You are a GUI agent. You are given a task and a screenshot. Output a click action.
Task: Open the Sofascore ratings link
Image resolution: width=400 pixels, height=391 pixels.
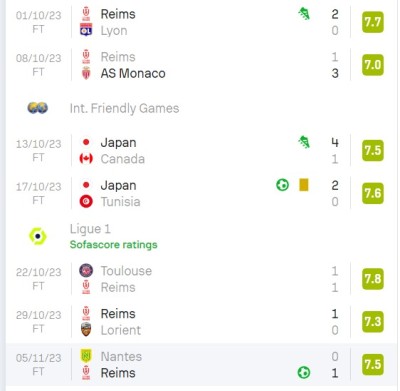113,245
